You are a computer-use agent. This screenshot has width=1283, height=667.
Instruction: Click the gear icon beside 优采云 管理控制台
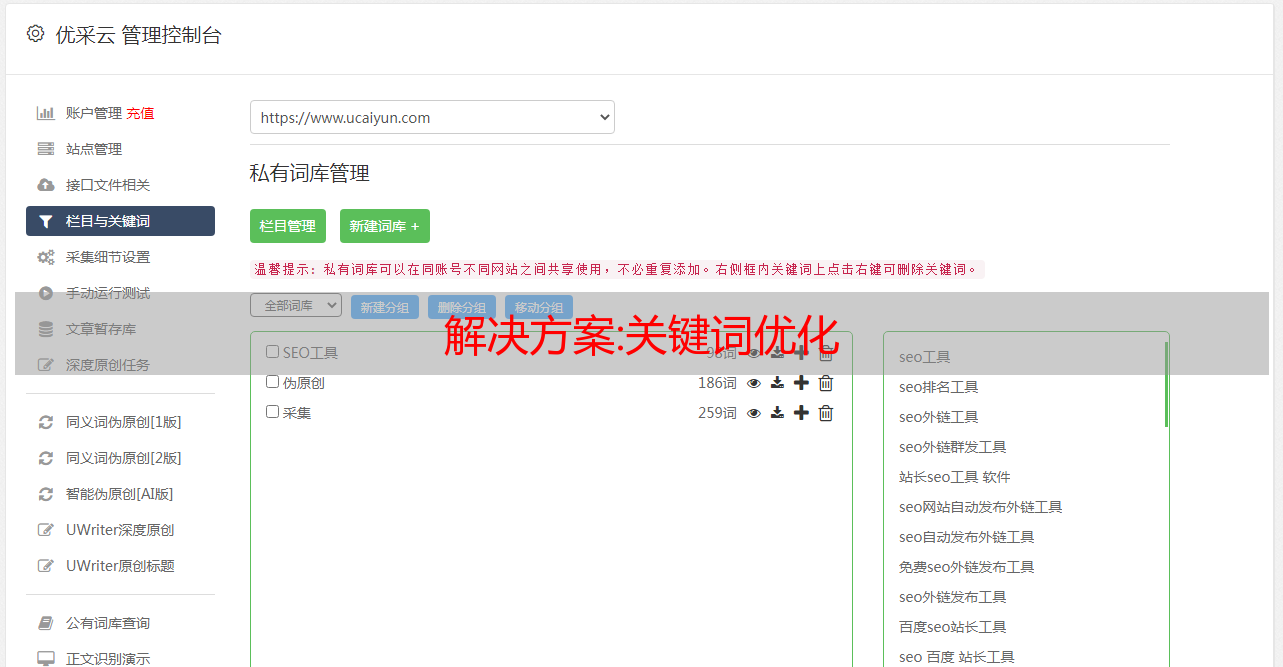36,34
